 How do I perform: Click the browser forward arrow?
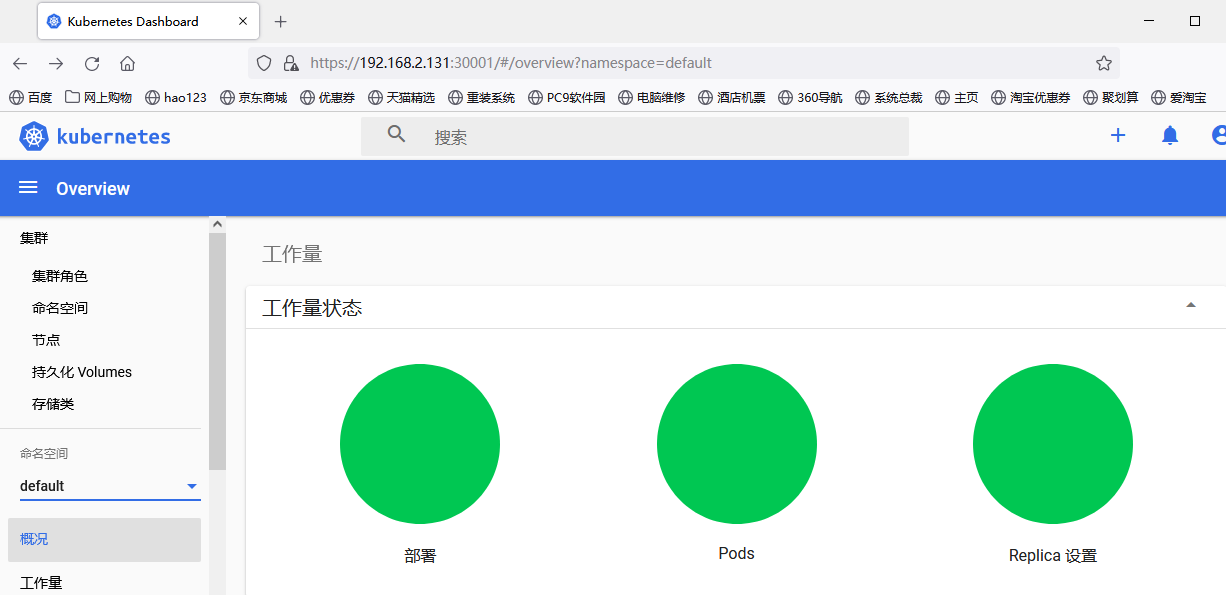click(x=56, y=63)
